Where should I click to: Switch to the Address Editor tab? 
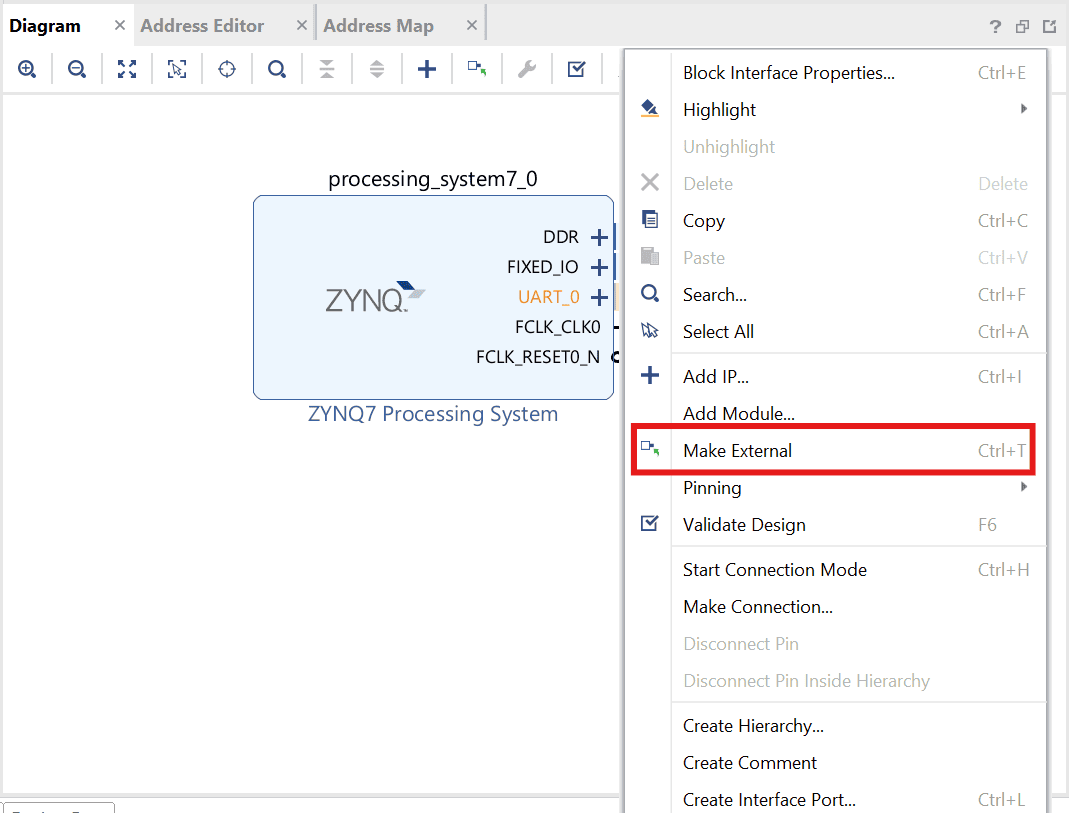(202, 26)
